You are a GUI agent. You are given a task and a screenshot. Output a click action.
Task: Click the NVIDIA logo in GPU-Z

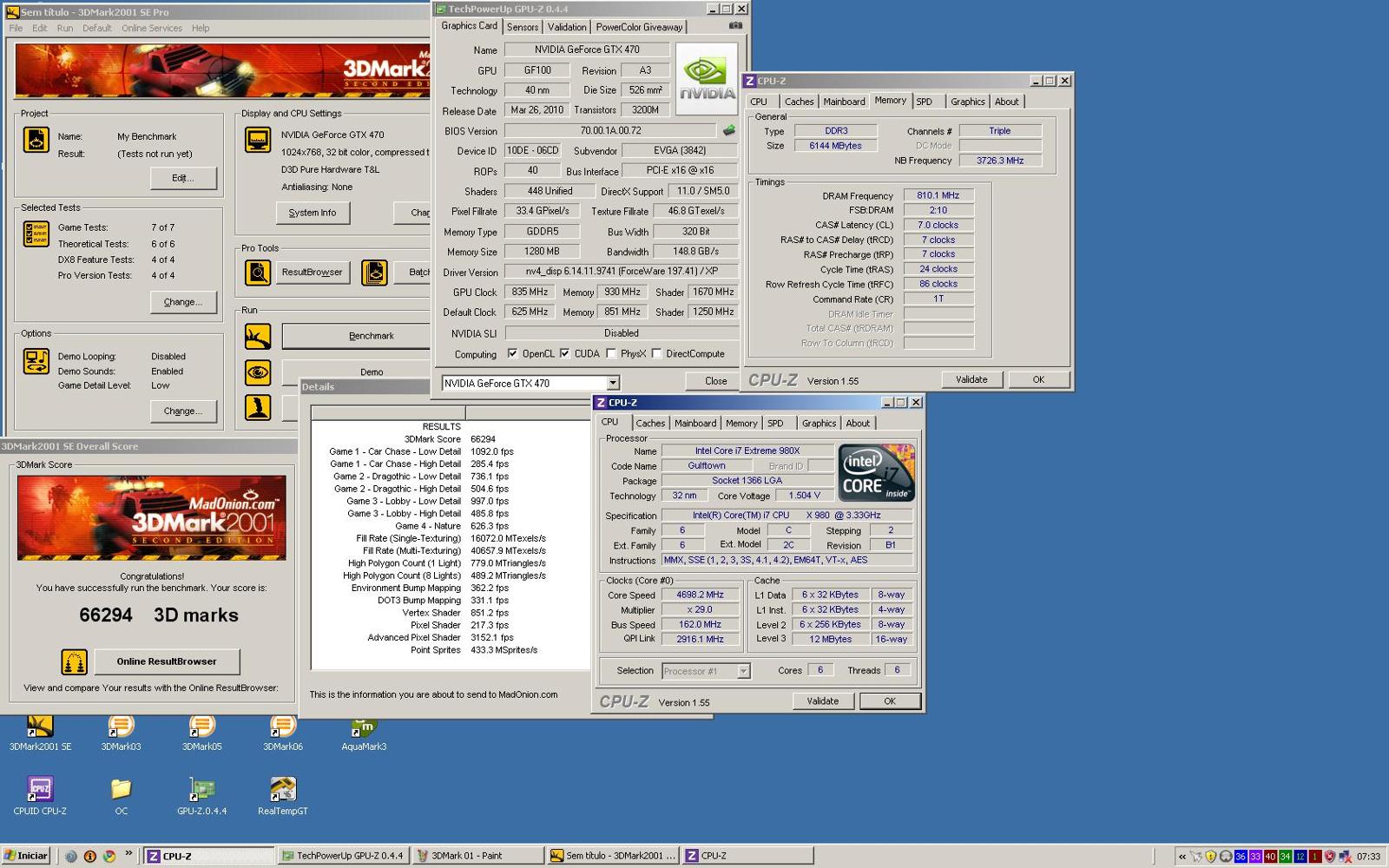[x=707, y=78]
